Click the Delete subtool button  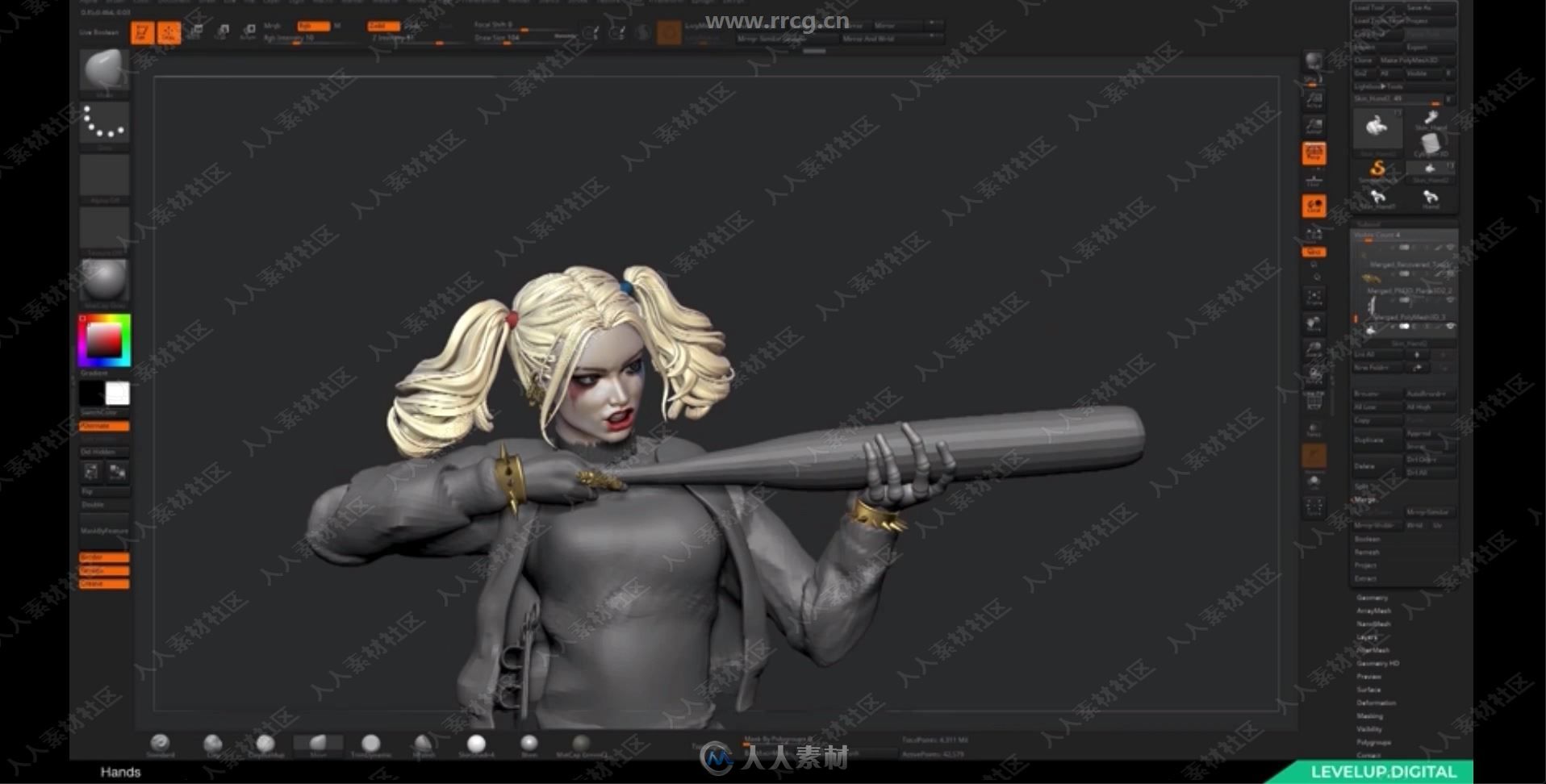point(1377,466)
